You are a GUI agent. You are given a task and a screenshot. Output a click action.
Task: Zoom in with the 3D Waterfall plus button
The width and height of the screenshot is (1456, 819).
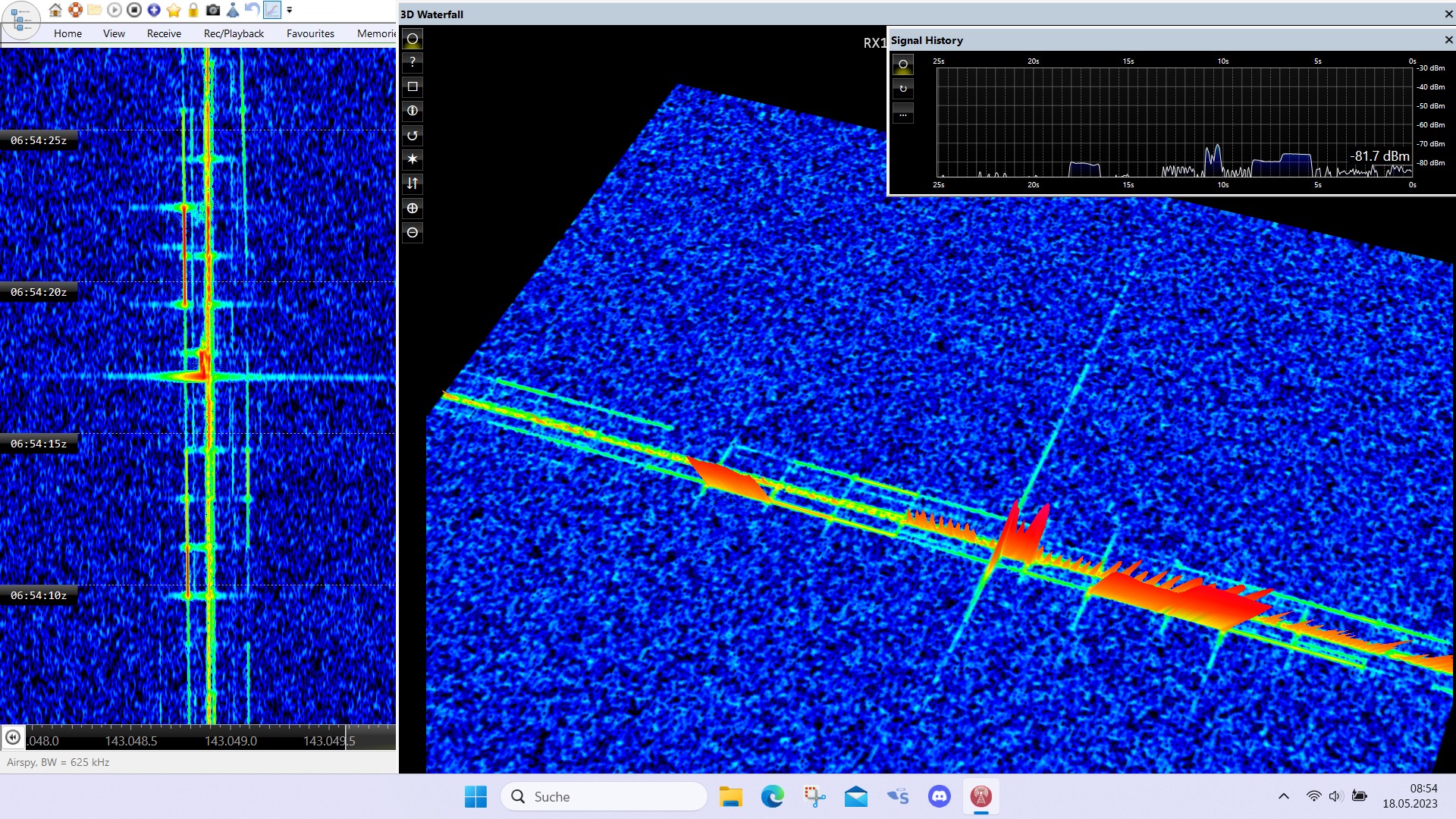tap(413, 208)
